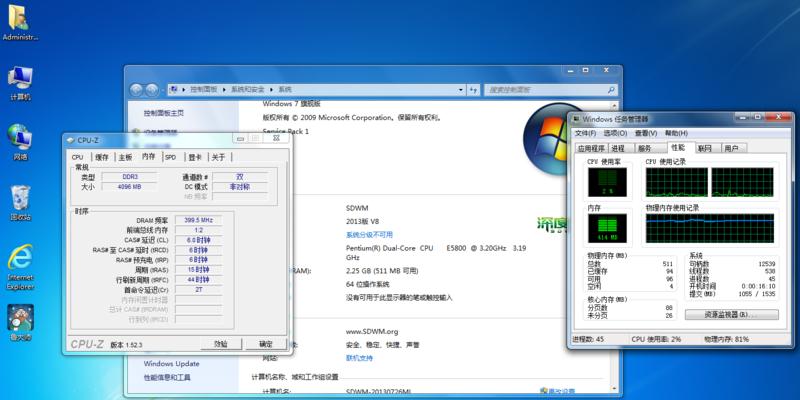Open the 文件(F) menu in Task Manager
Viewport: 800px width, 400px height.
coord(587,132)
